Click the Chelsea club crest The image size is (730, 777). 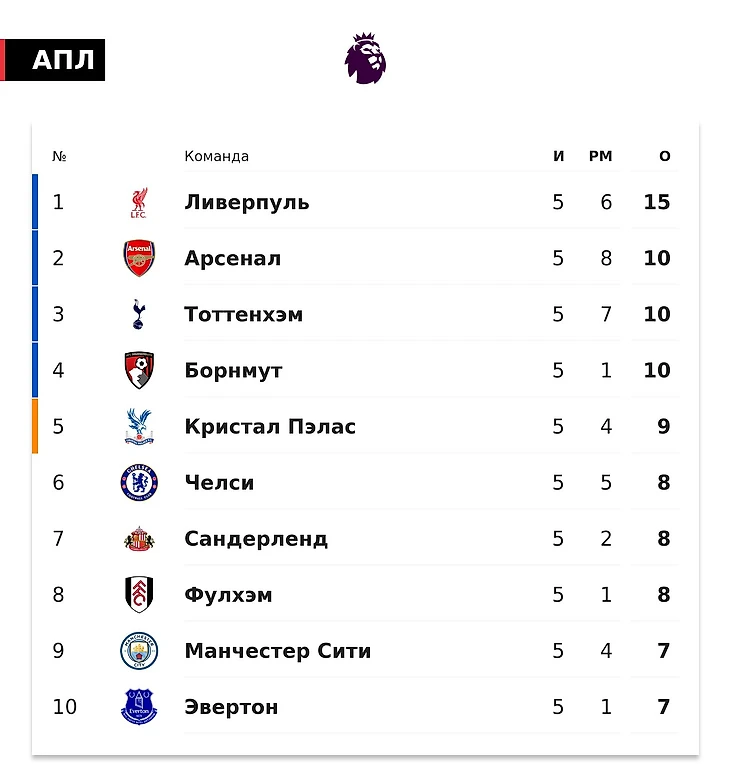pos(139,482)
